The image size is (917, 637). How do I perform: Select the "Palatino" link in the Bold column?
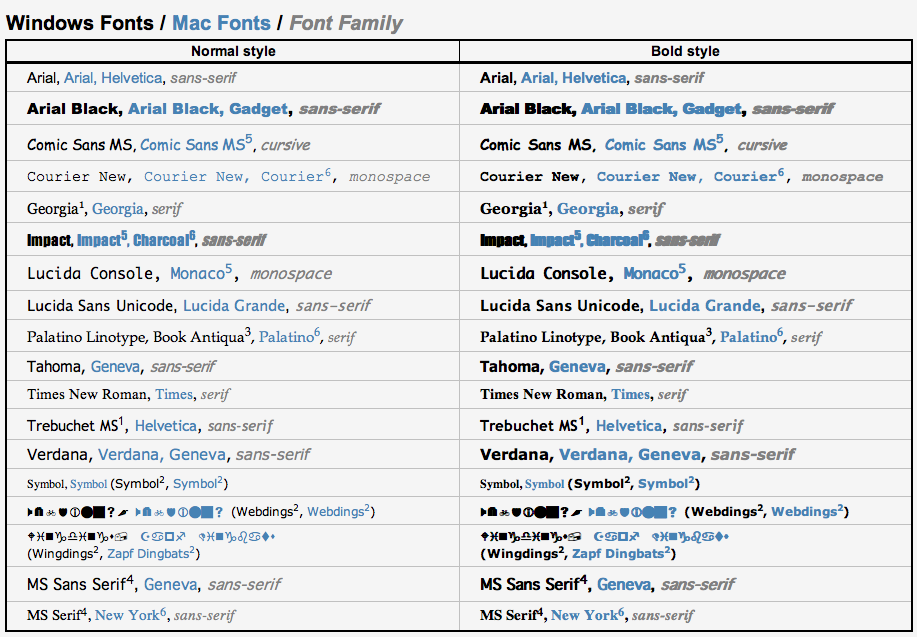pos(749,337)
